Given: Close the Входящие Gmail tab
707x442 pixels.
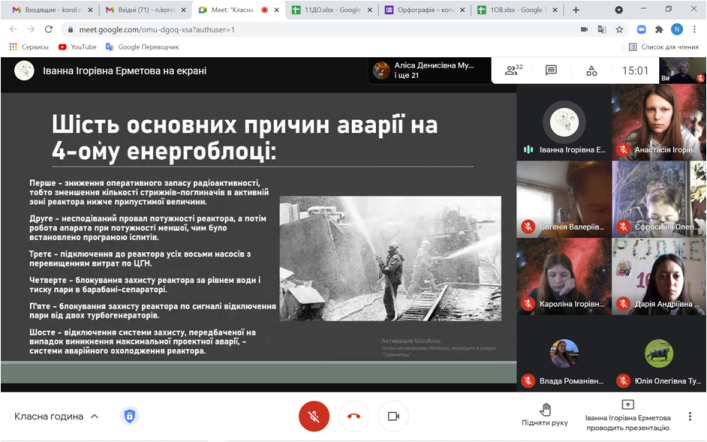Looking at the screenshot, I should (x=90, y=10).
